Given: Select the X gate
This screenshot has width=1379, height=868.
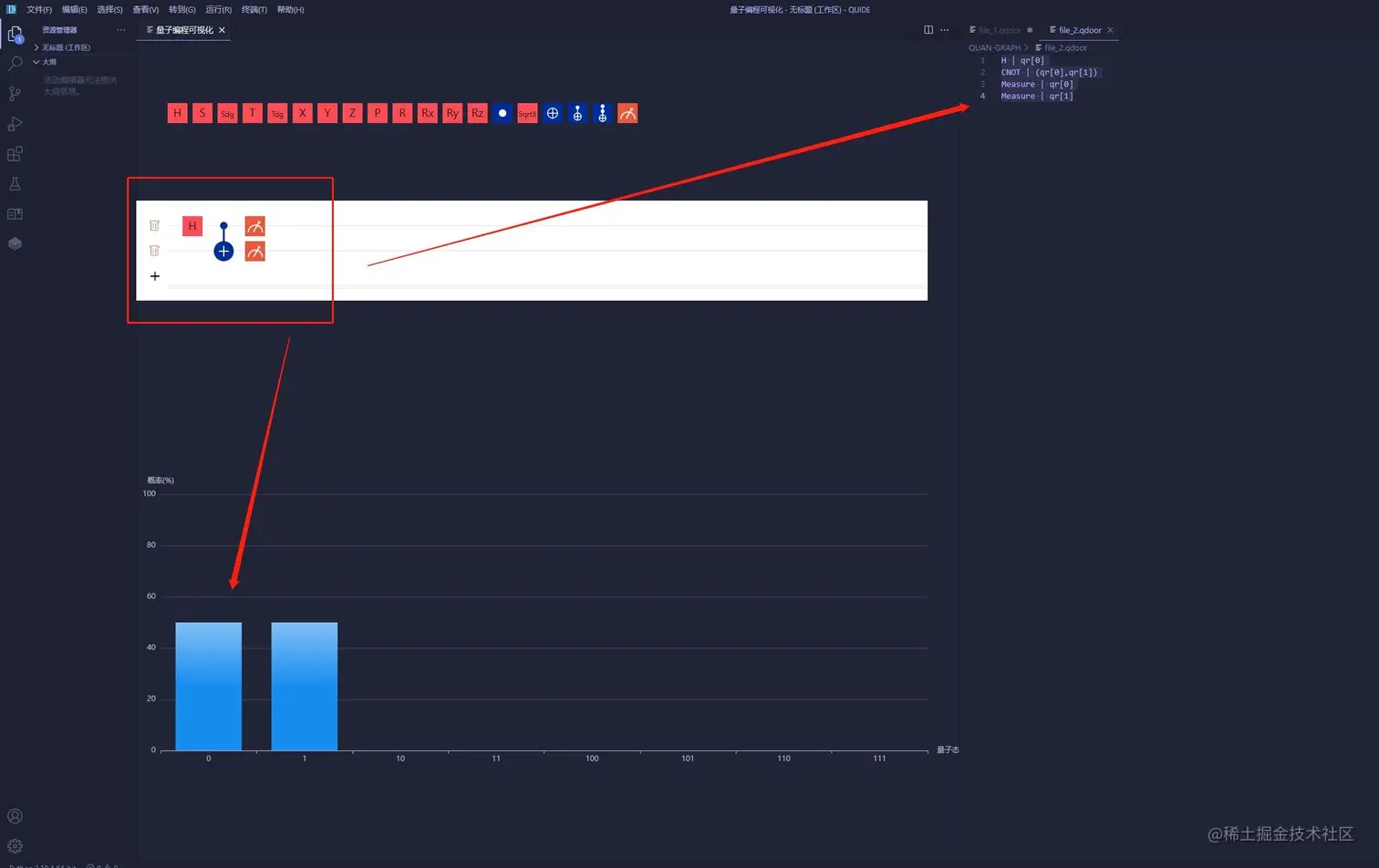Looking at the screenshot, I should [x=303, y=113].
